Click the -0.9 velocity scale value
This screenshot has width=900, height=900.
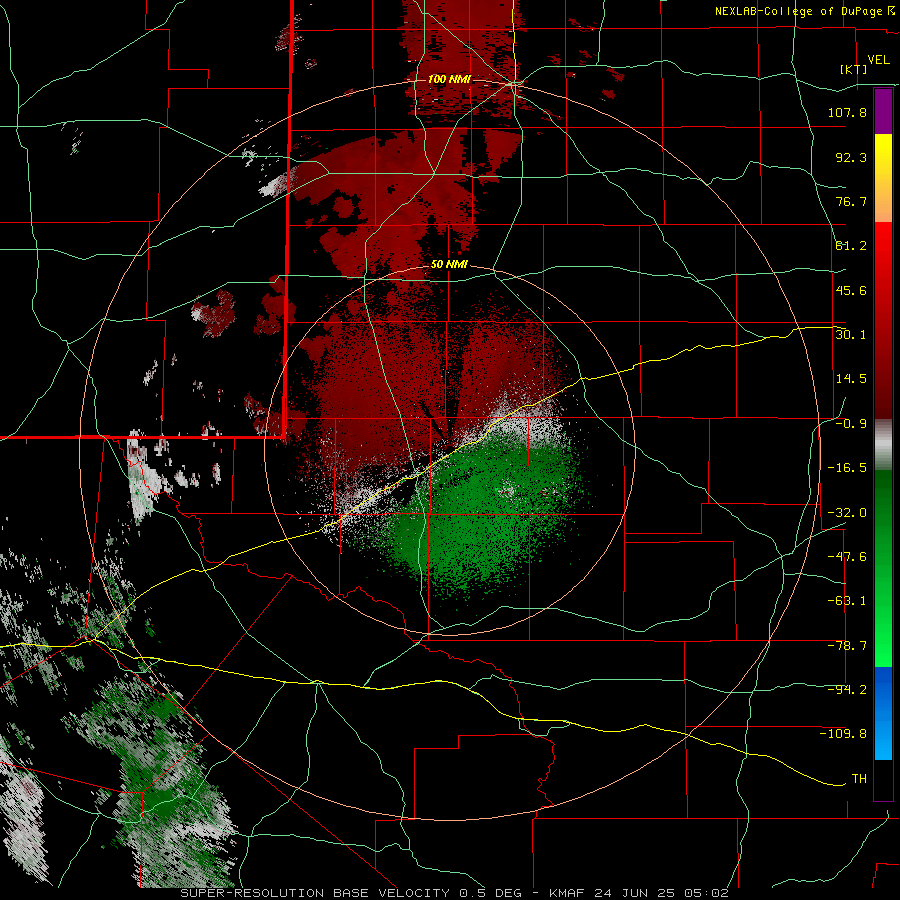[x=851, y=424]
